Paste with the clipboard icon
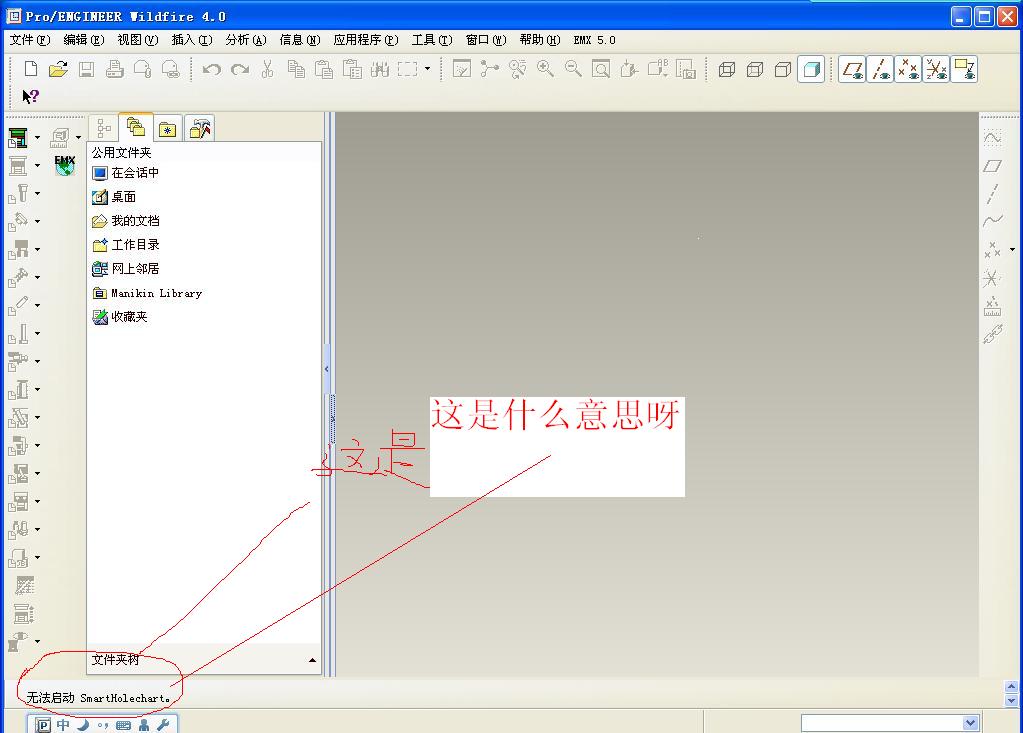 tap(324, 69)
